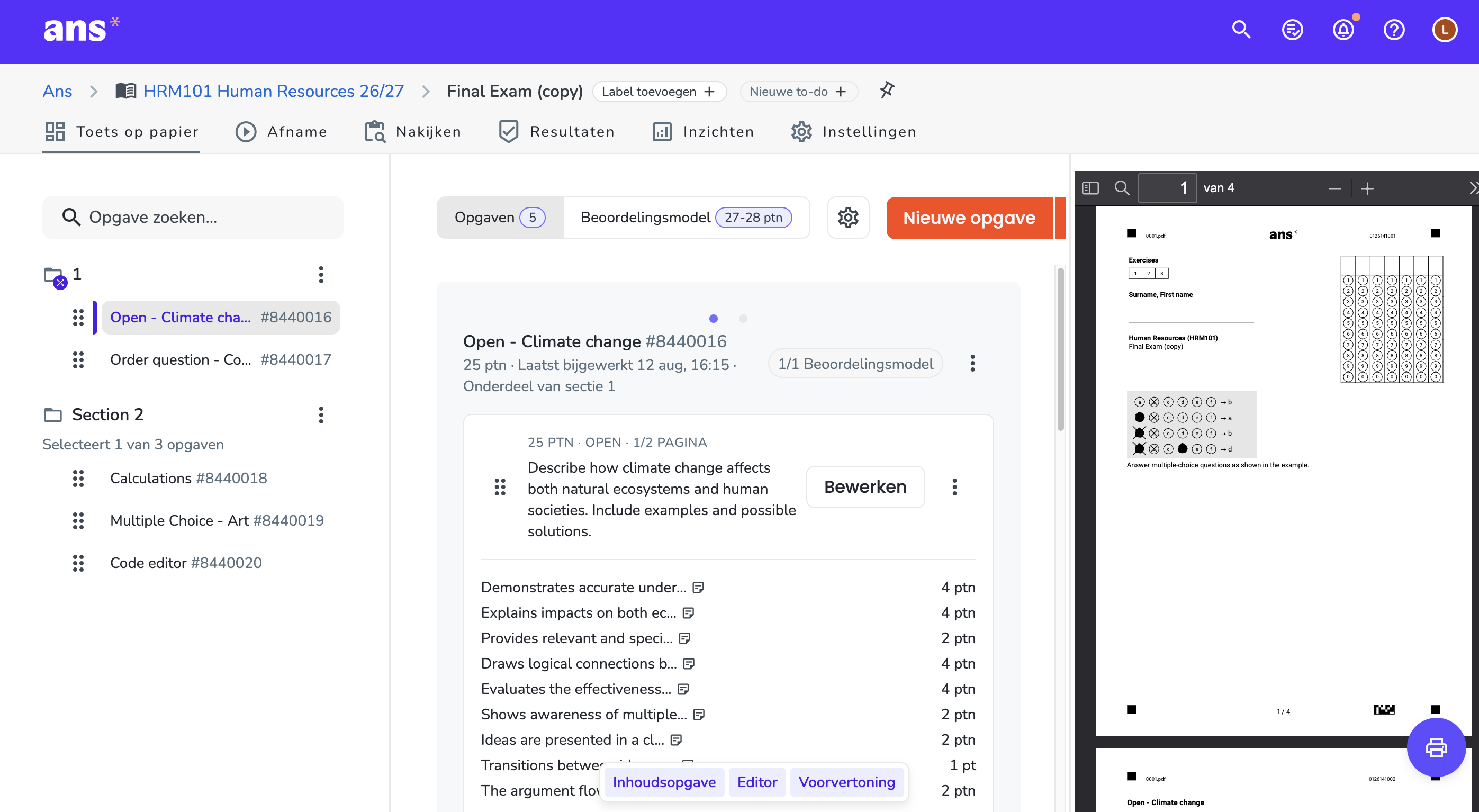Open the Inzichten tab
This screenshot has height=812, width=1479.
[704, 131]
